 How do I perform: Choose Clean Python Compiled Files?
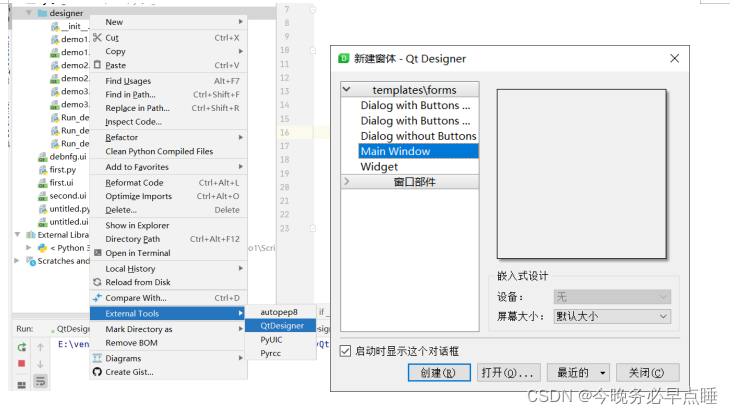pos(168,151)
